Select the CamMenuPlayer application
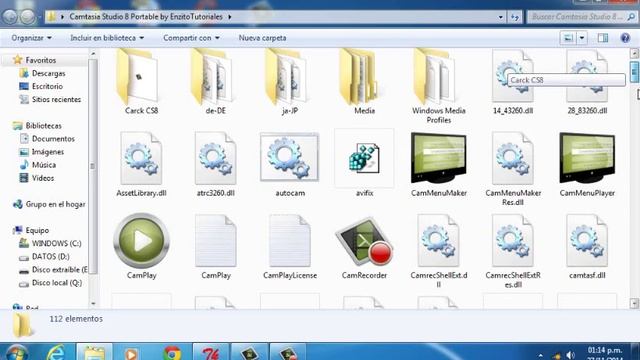640x360 pixels. [x=587, y=164]
